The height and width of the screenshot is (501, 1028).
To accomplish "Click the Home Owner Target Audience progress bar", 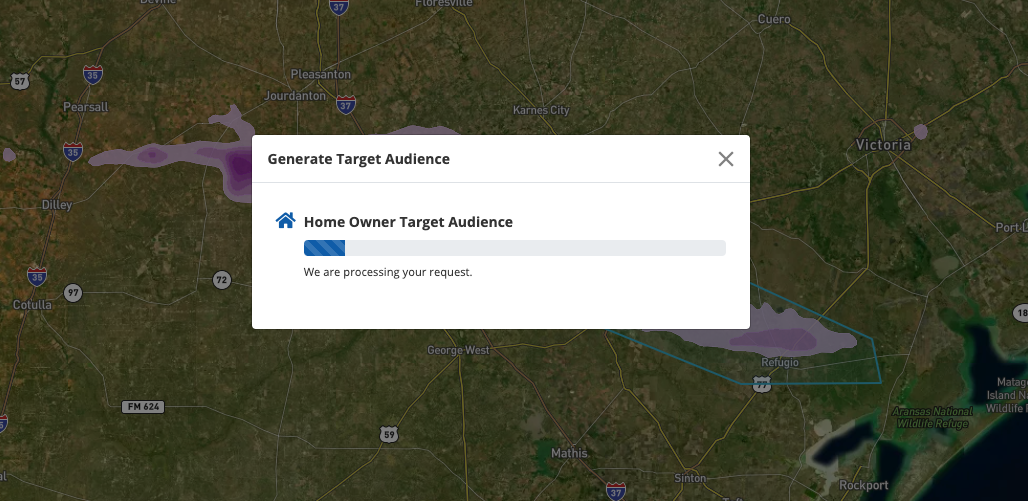I will click(x=514, y=248).
